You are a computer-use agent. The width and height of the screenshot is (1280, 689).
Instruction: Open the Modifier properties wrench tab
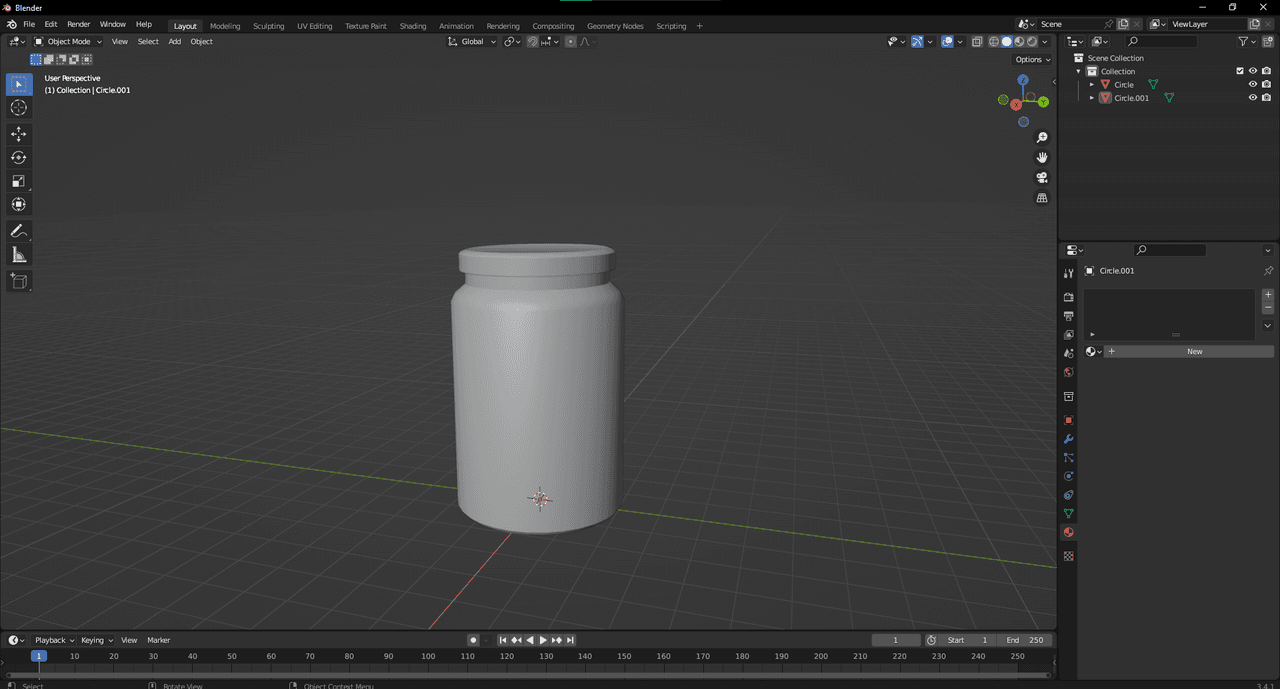point(1068,439)
